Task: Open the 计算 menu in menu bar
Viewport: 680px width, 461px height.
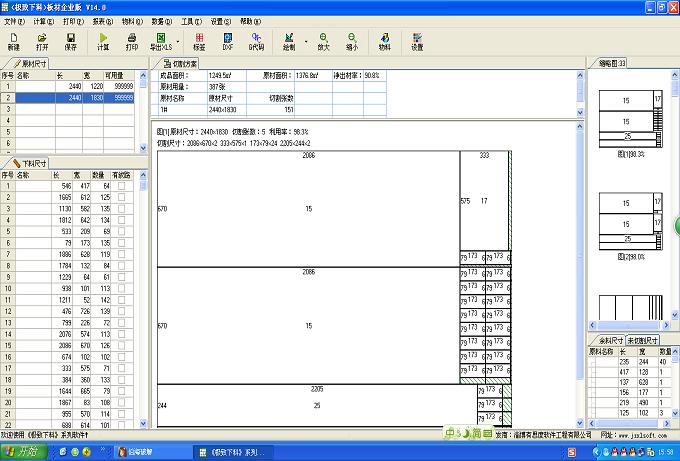Action: (x=43, y=21)
